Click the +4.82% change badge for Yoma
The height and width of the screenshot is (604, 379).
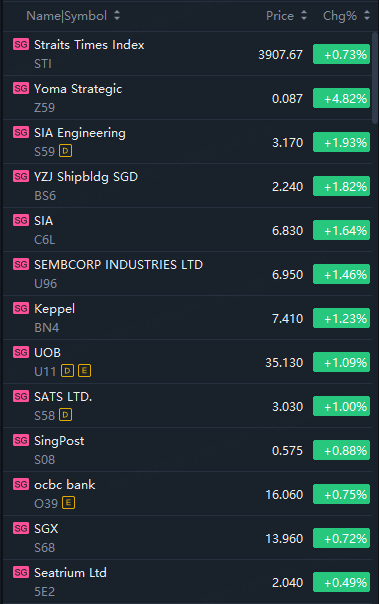342,98
